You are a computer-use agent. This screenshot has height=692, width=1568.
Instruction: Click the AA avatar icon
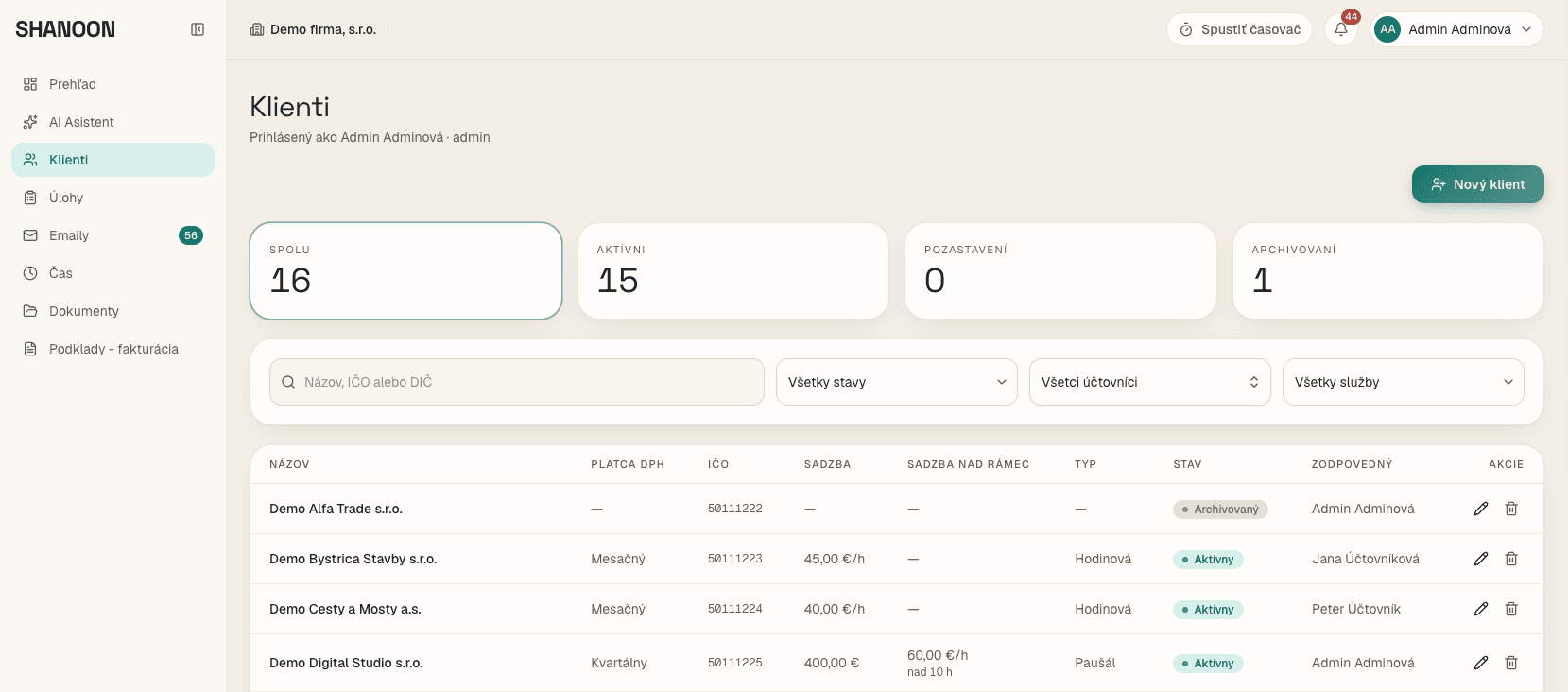tap(1387, 29)
